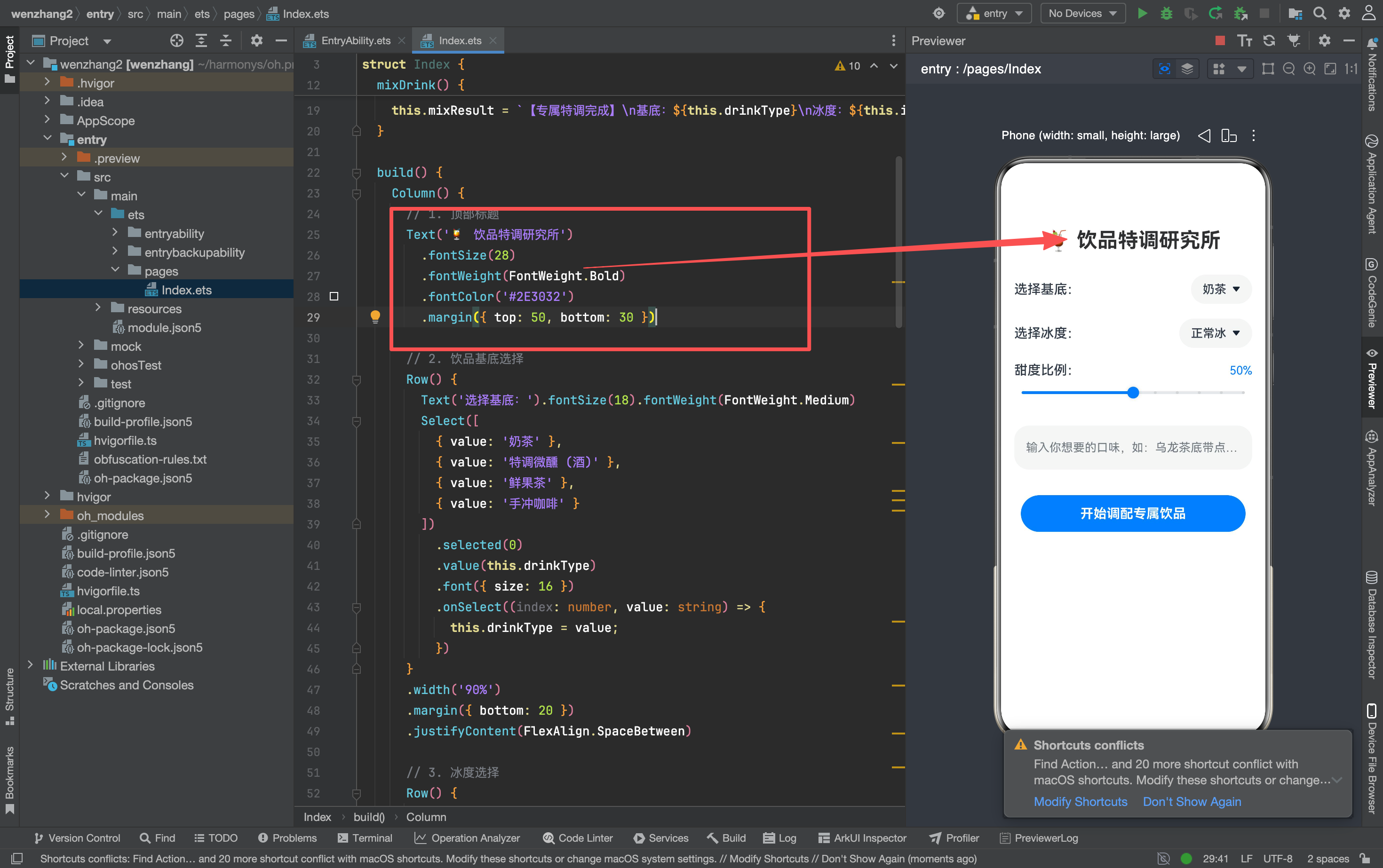Toggle the Notifications side panel
The width and height of the screenshot is (1383, 868).
coord(1372,75)
